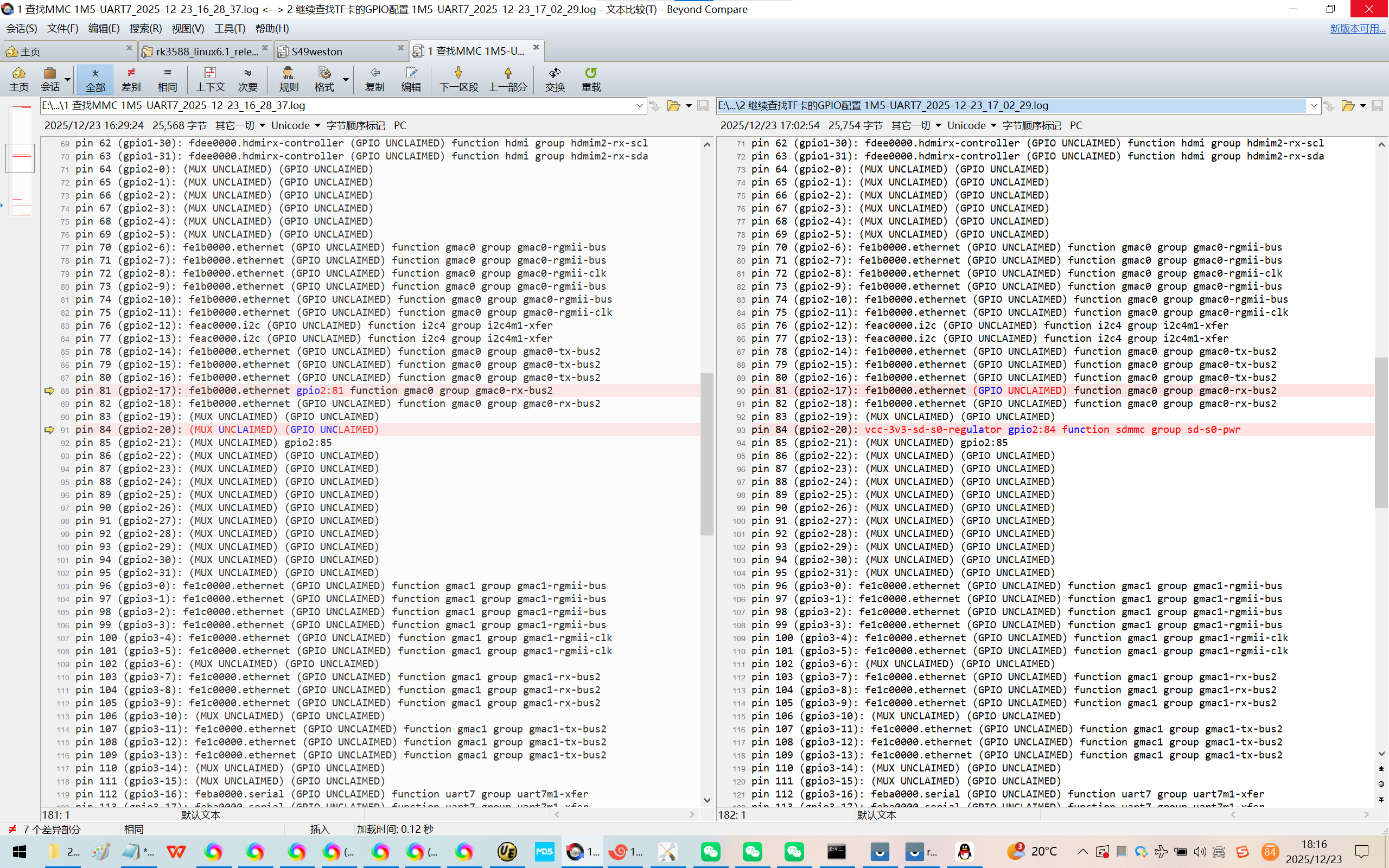Switch to the S49weston tab

click(x=317, y=52)
